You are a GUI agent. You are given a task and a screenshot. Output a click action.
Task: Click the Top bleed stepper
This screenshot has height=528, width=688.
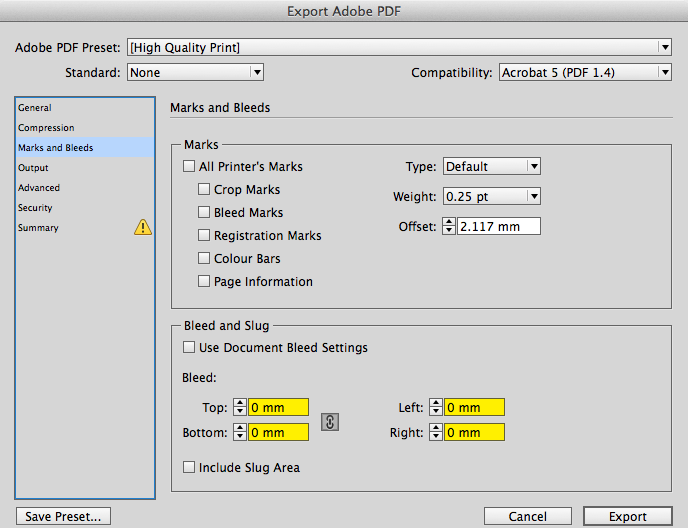[x=240, y=407]
